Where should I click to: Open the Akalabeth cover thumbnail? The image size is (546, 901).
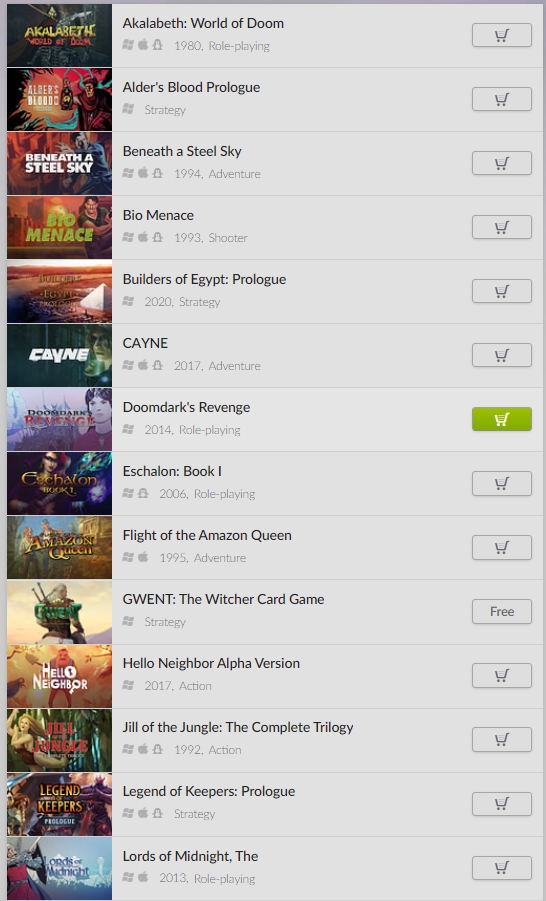click(x=60, y=35)
